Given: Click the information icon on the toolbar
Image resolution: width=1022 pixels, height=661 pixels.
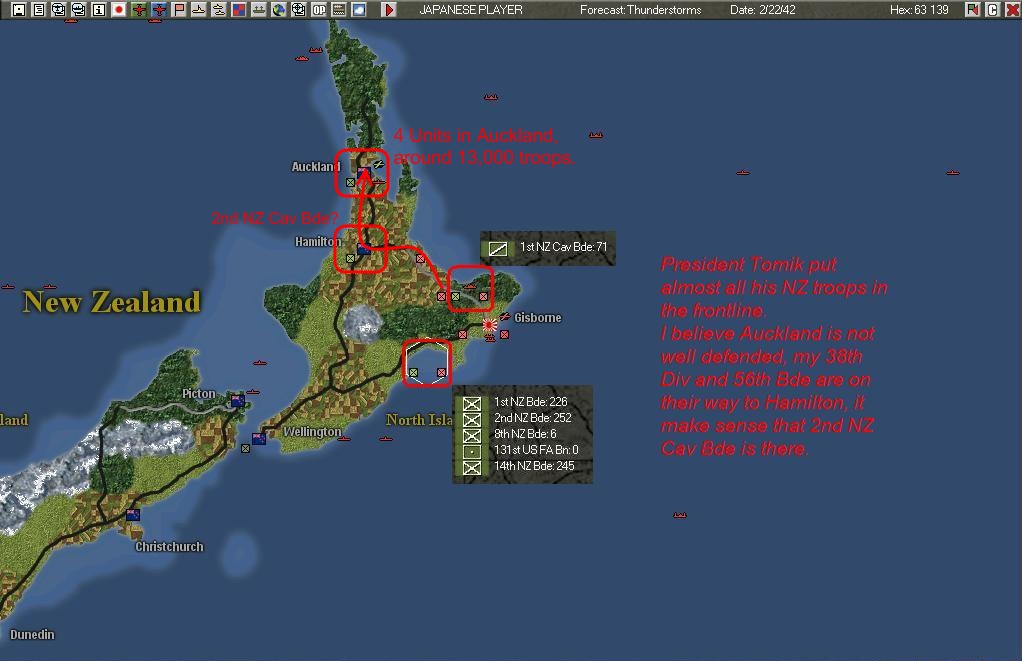Looking at the screenshot, I should pos(99,9).
